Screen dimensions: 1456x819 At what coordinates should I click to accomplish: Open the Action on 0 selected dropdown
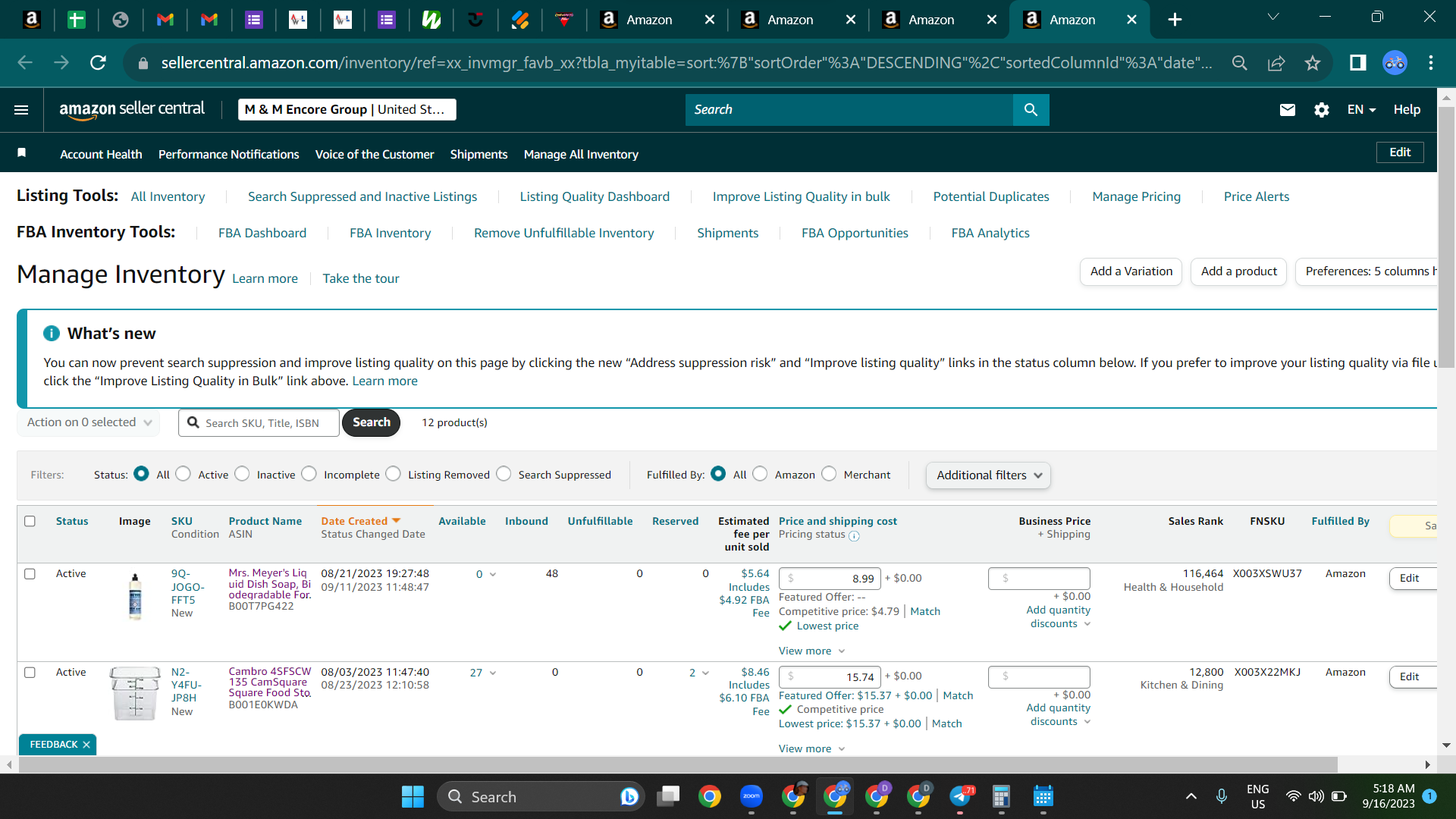coord(89,422)
